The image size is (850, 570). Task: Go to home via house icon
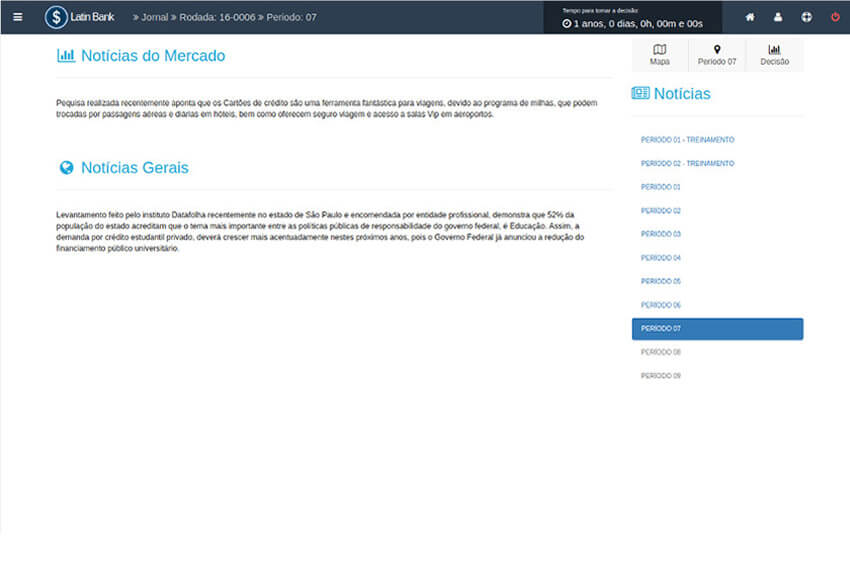click(x=750, y=17)
